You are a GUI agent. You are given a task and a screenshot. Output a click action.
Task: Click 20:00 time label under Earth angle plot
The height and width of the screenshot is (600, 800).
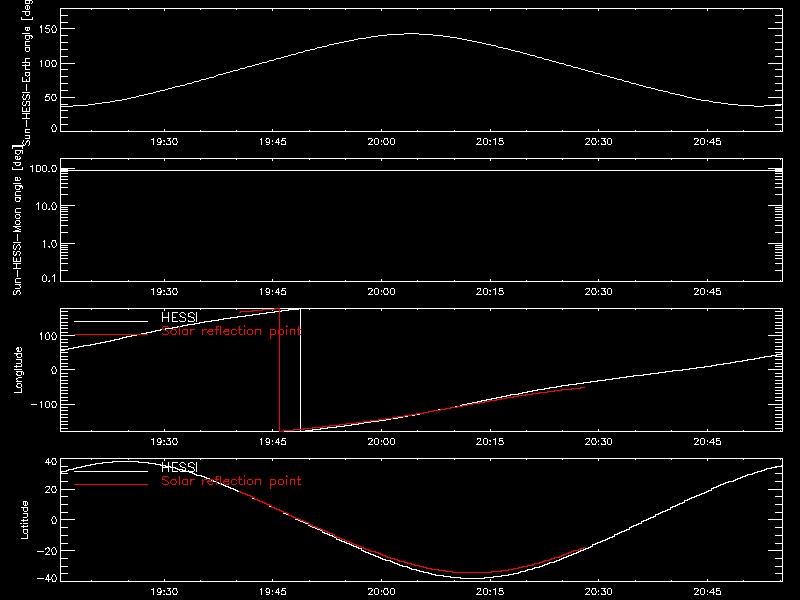pyautogui.click(x=381, y=141)
